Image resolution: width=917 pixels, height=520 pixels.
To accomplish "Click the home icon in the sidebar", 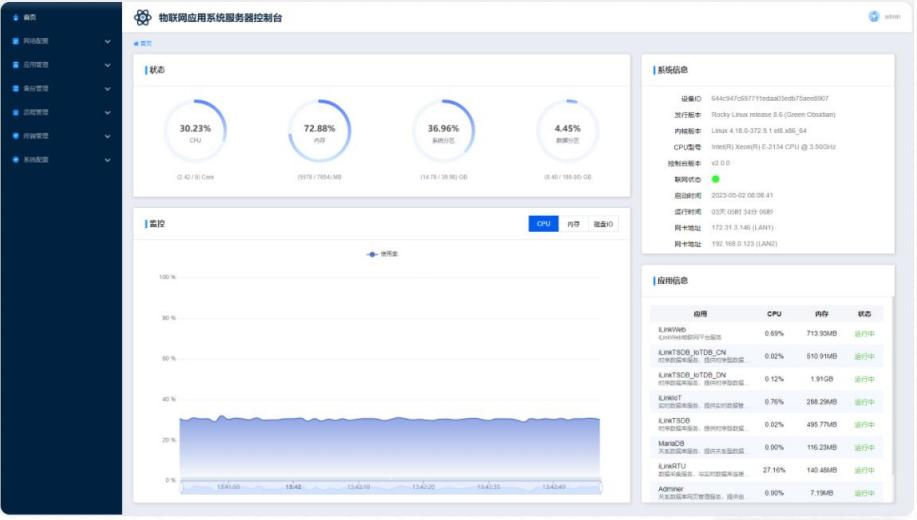I will (16, 17).
